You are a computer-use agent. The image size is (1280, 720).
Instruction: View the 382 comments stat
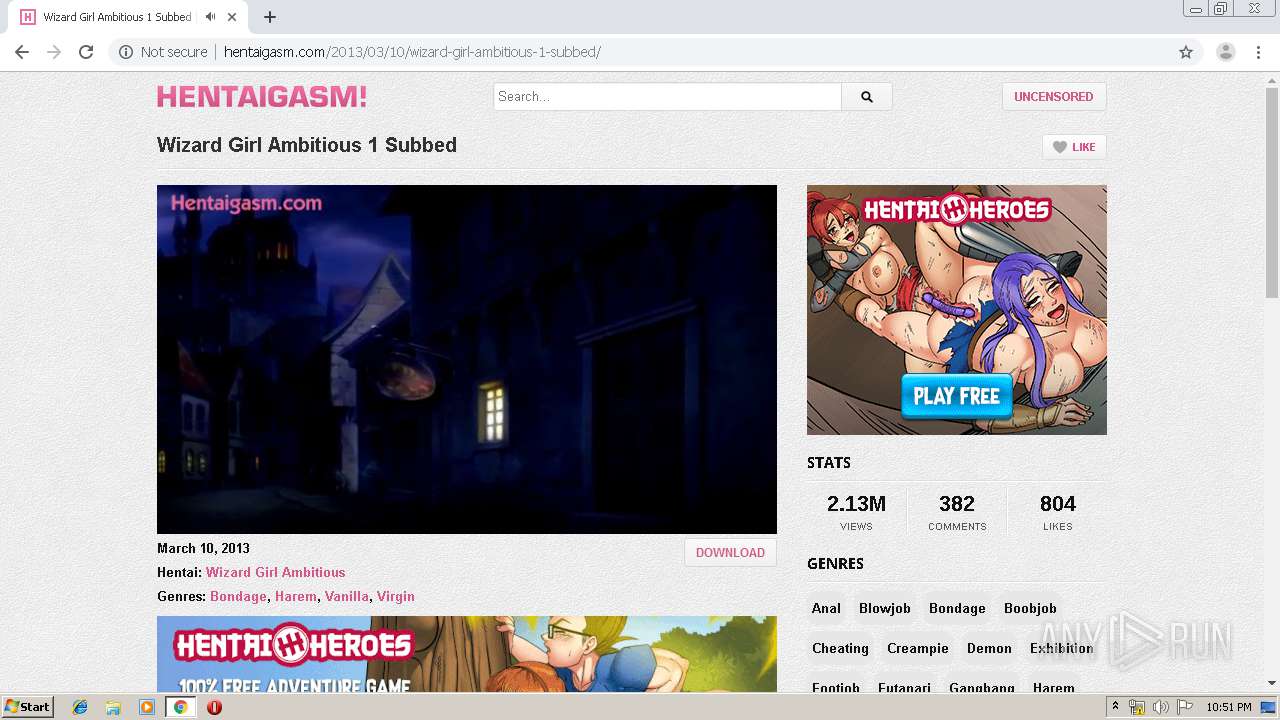[957, 511]
